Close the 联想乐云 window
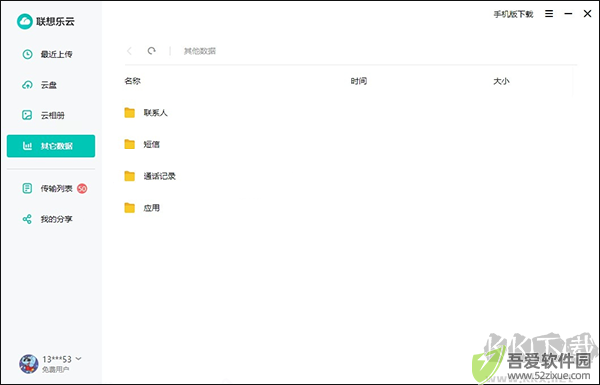This screenshot has width=600, height=385. tap(587, 14)
